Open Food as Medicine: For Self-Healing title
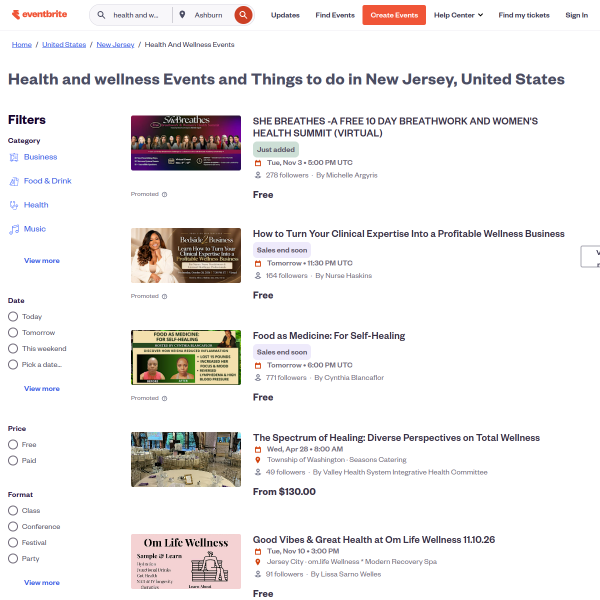Viewport: 600px width, 600px height. [329, 336]
